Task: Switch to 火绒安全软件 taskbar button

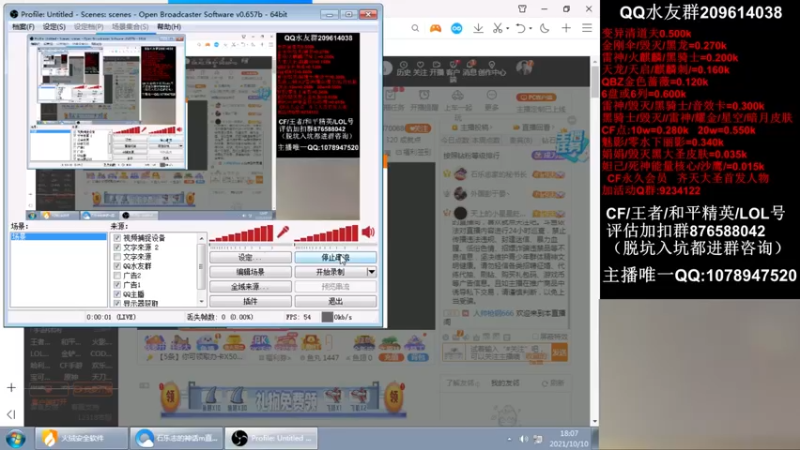Action: [81, 438]
